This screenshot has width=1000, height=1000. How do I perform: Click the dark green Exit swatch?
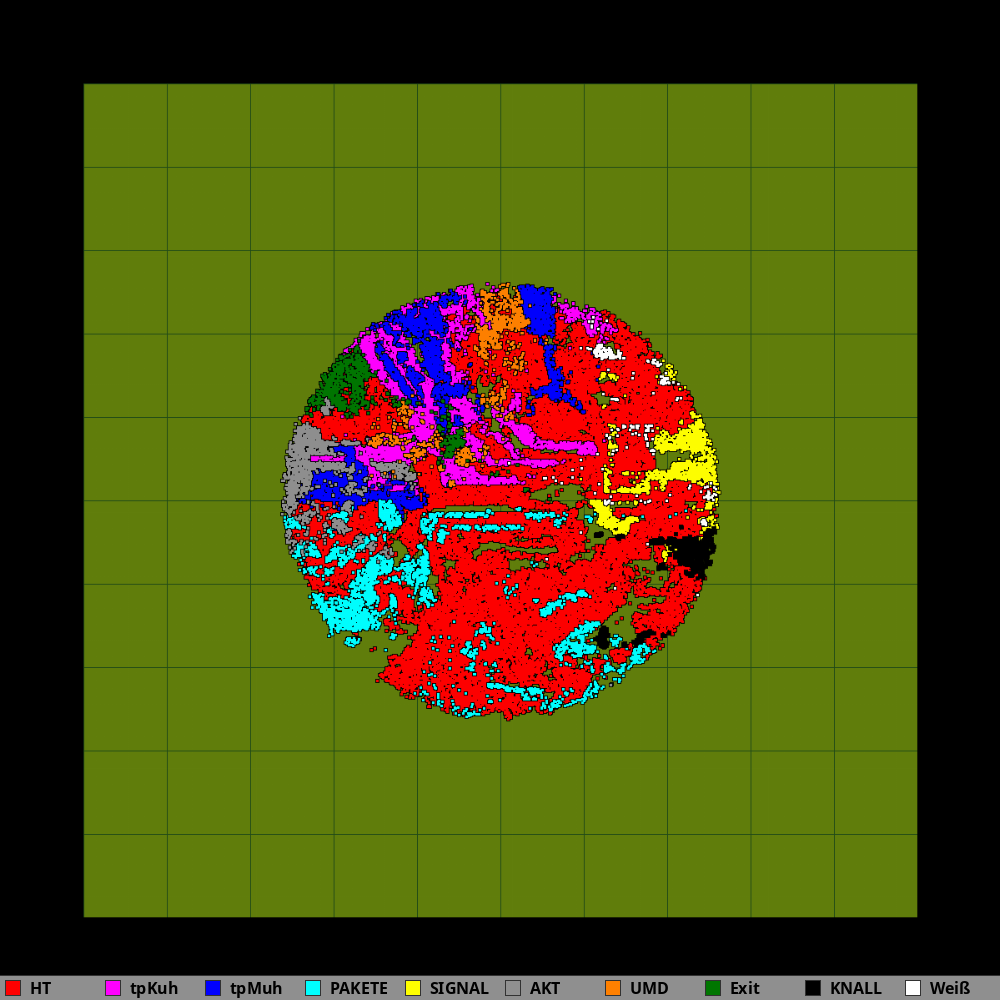[713, 988]
